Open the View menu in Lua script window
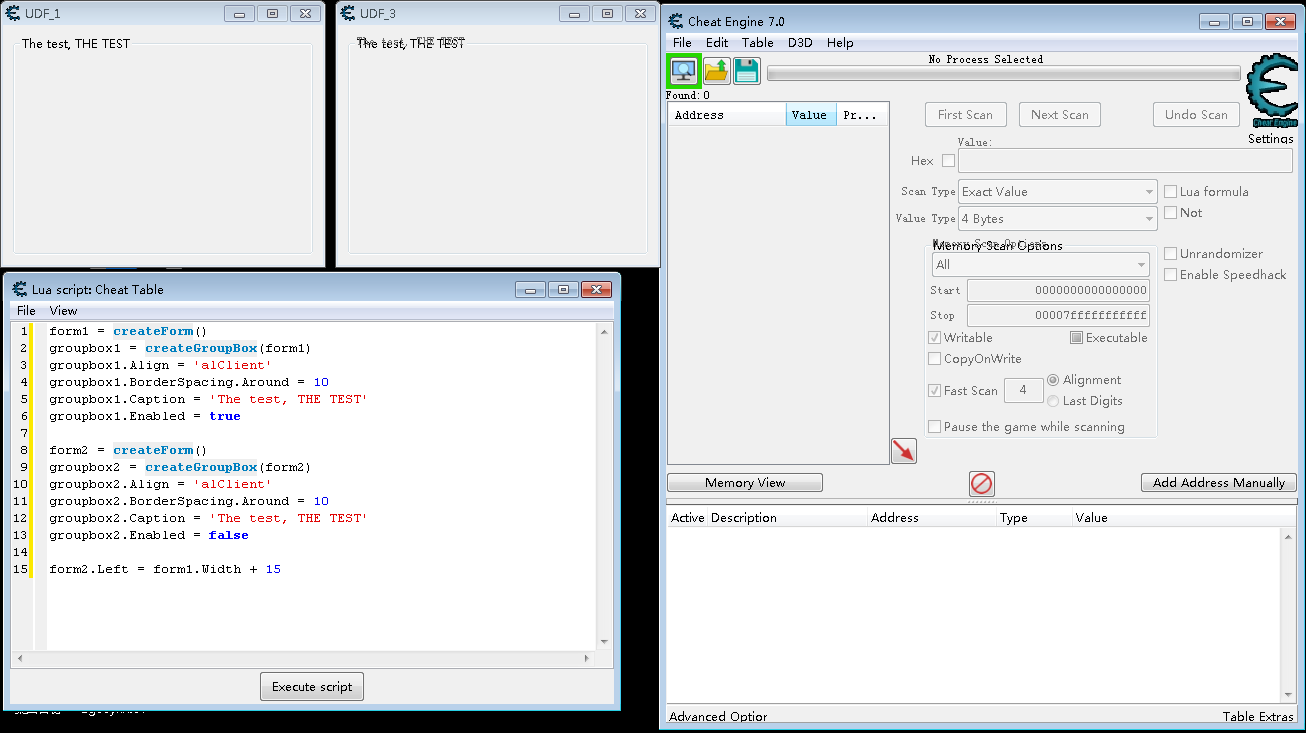The width and height of the screenshot is (1306, 733). tap(63, 310)
